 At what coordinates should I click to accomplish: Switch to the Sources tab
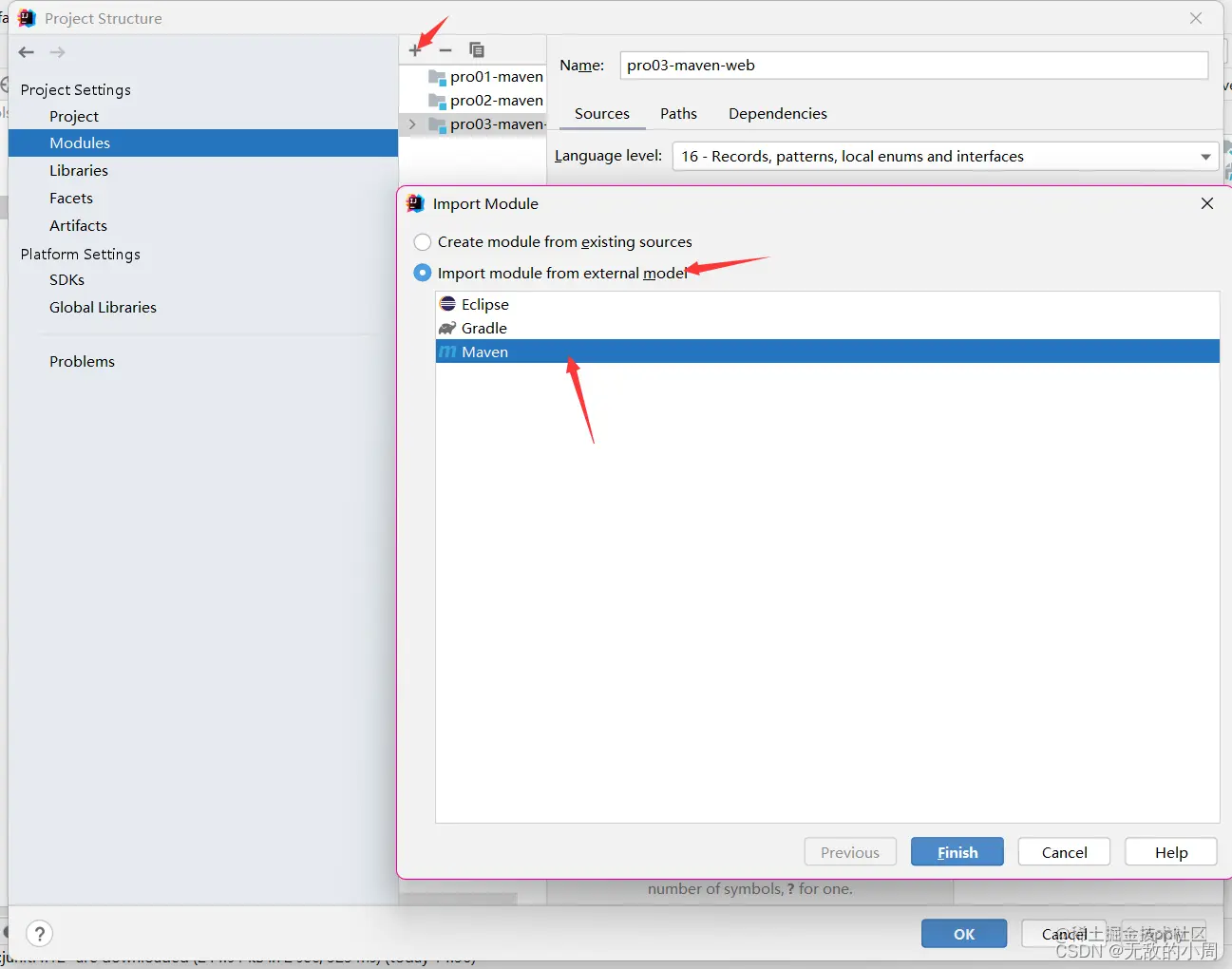click(602, 113)
